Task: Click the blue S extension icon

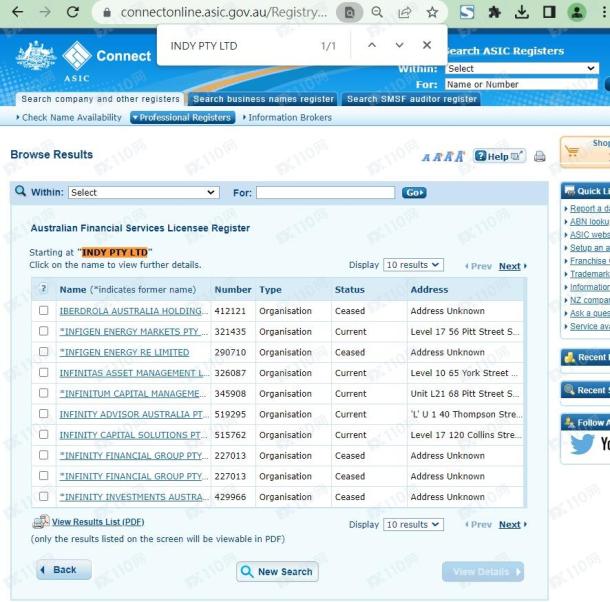Action: (x=467, y=12)
